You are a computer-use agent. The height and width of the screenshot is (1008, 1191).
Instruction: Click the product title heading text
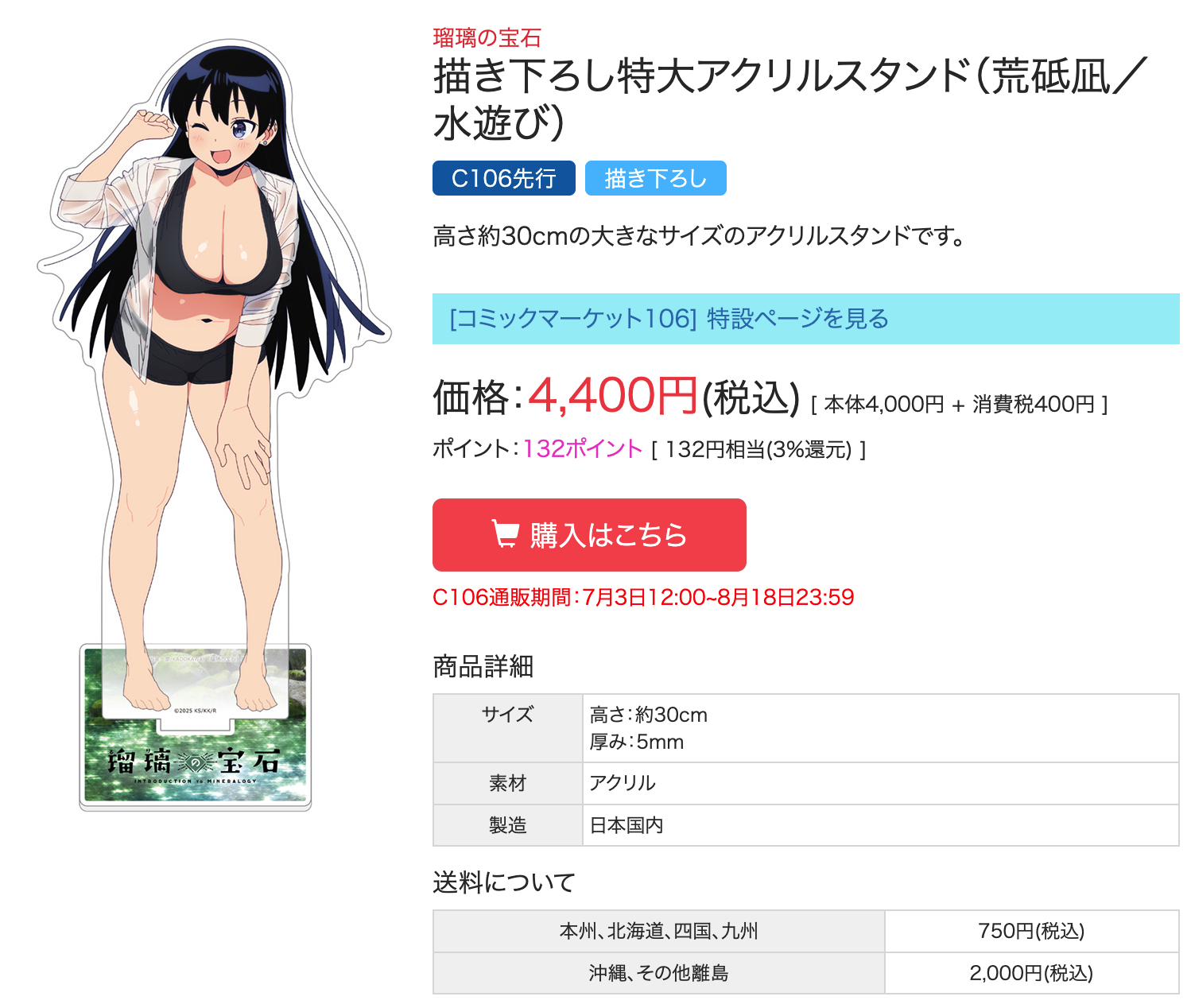(790, 99)
